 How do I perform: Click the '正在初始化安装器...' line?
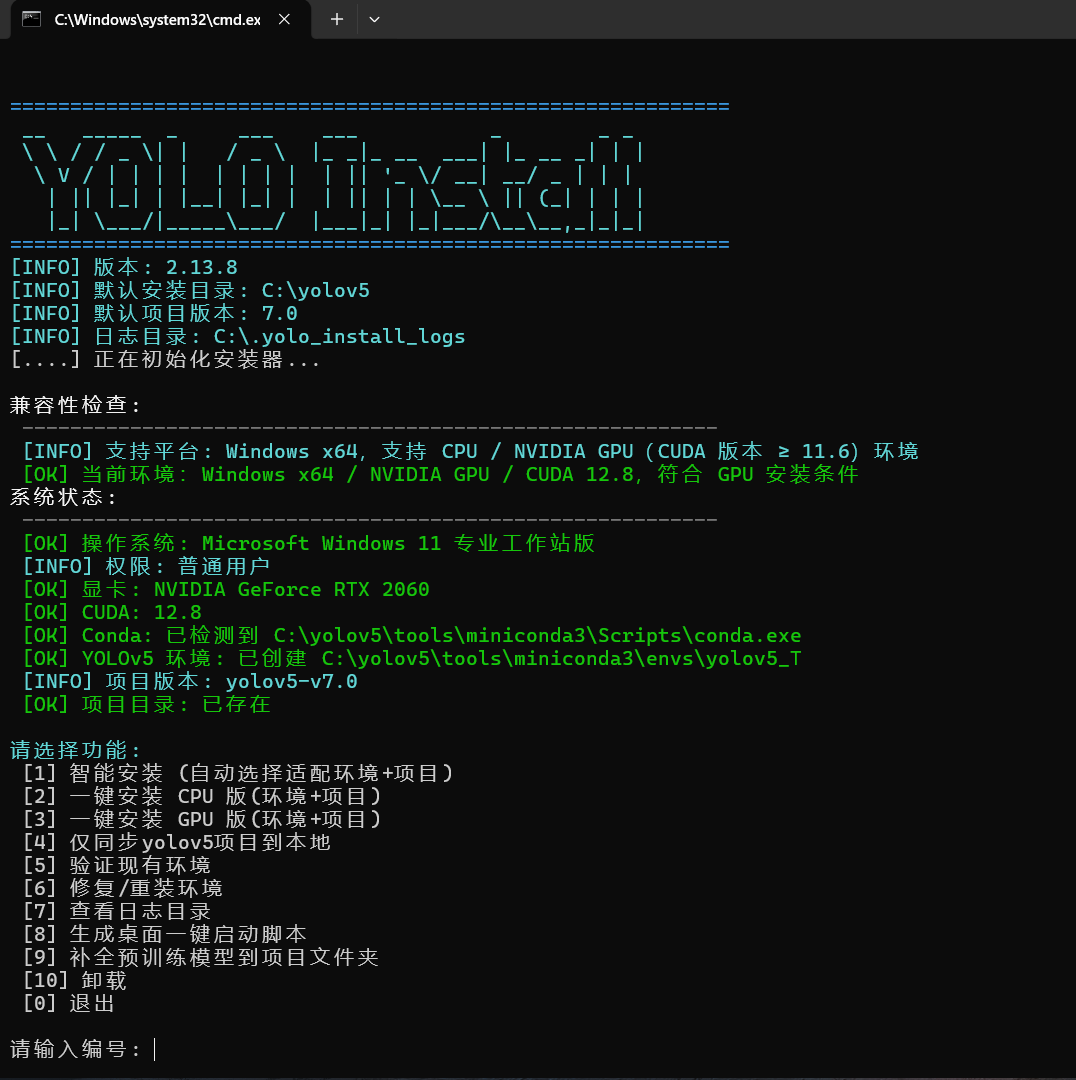165,360
